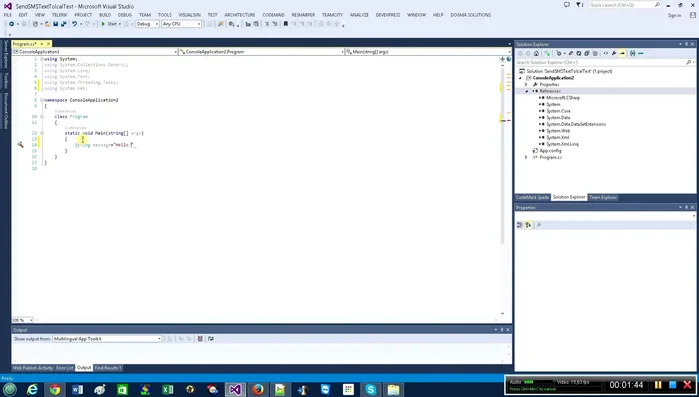This screenshot has height=397, width=699.
Task: Select System.Web reference in Solution Explorer
Action: click(x=558, y=131)
